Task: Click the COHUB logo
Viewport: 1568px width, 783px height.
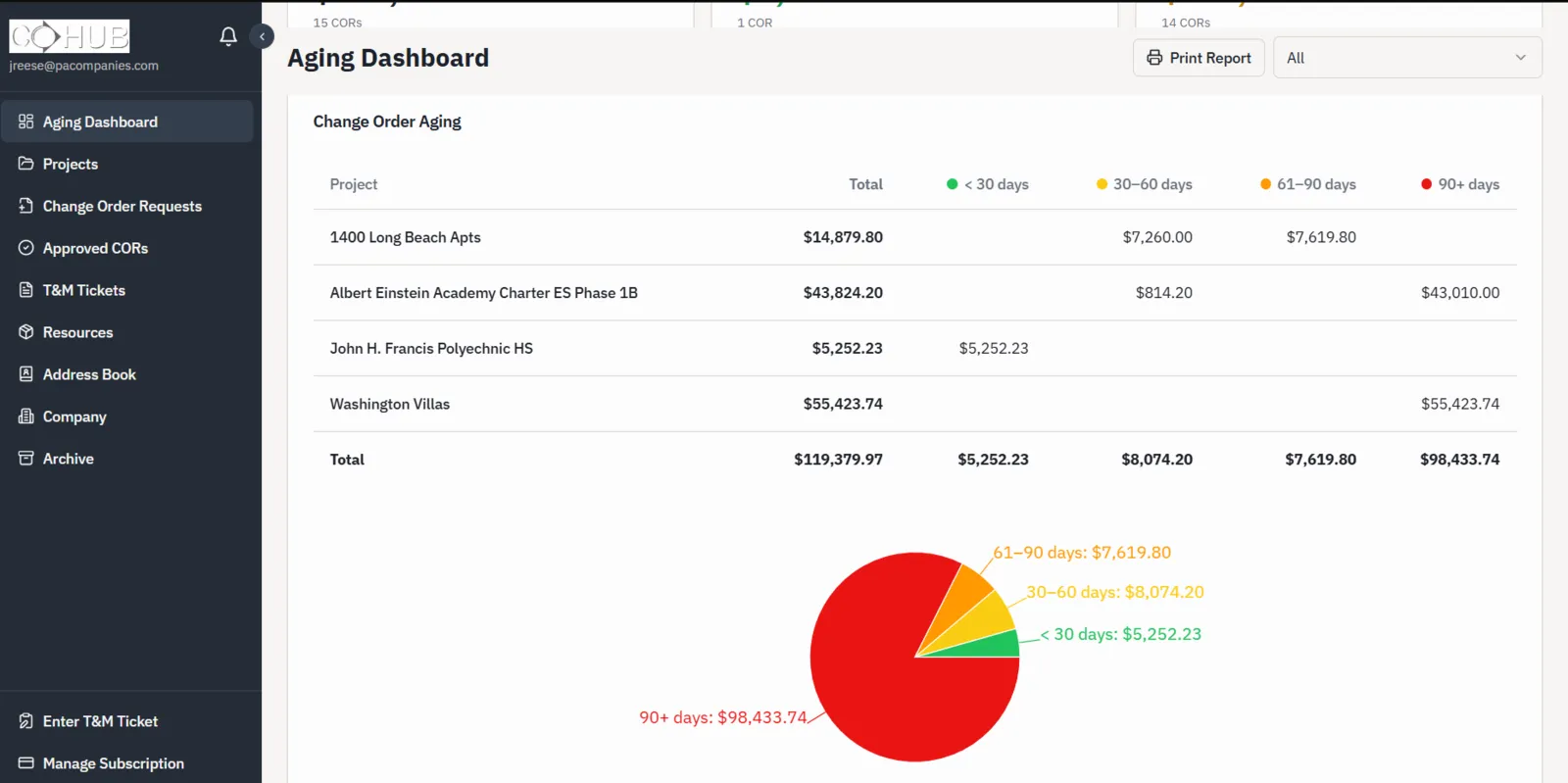Action: click(x=70, y=36)
